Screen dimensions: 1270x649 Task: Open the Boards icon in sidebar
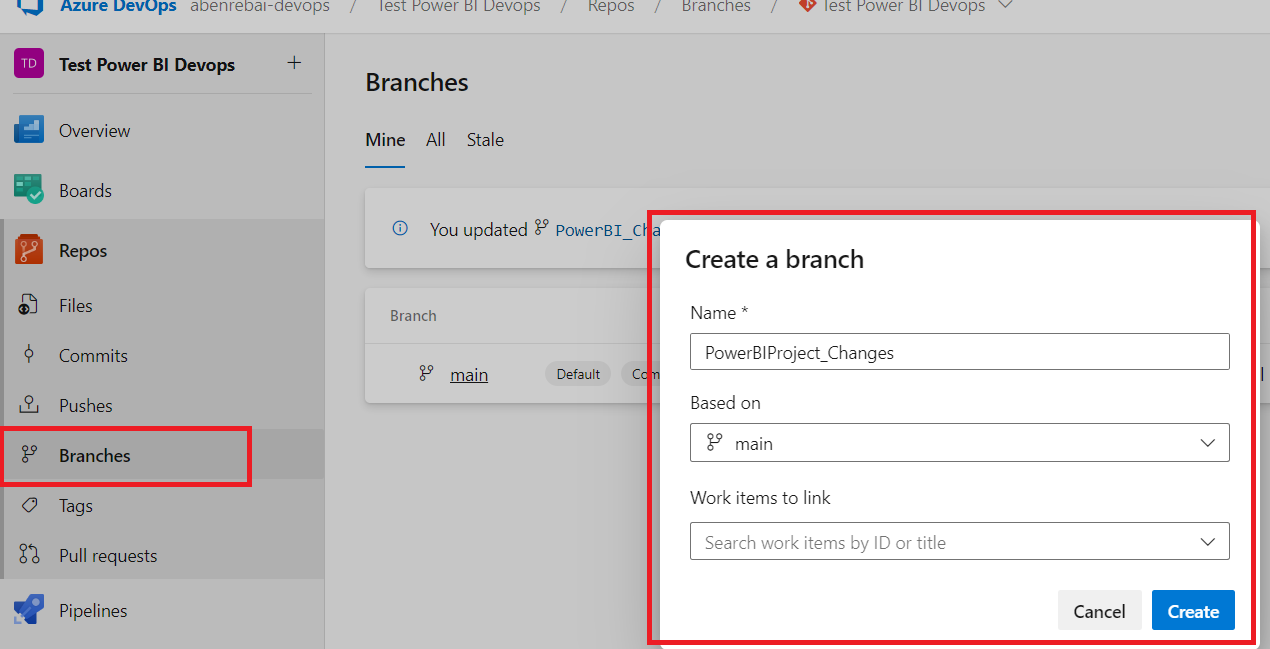pos(29,190)
